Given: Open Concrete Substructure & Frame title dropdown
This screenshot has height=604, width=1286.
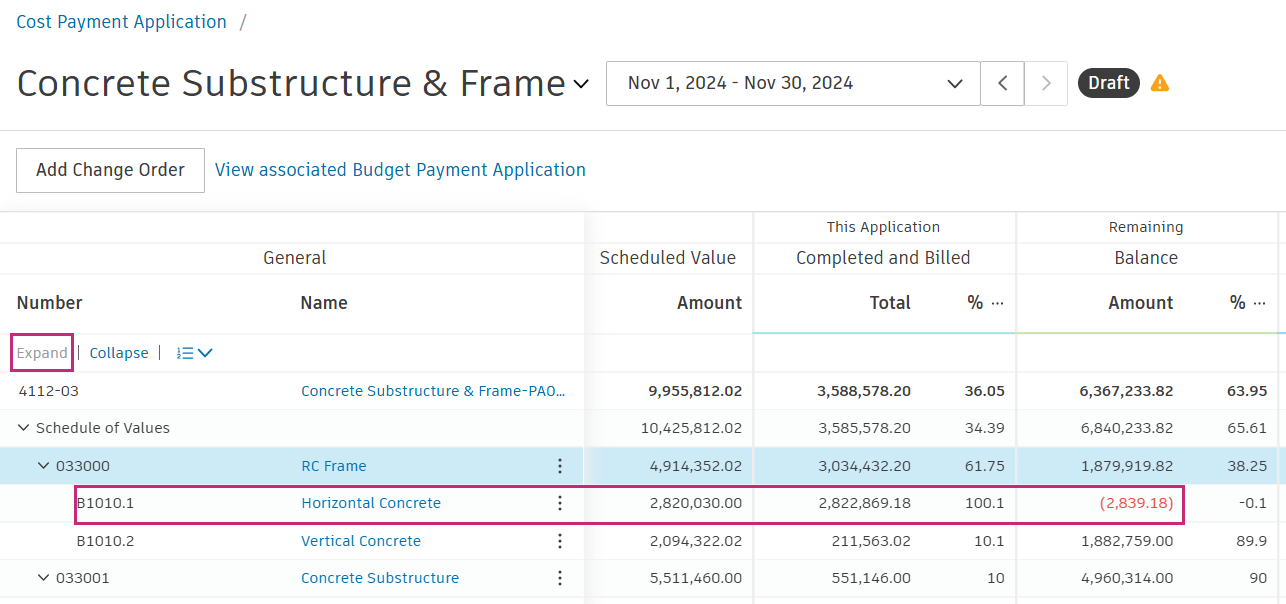Looking at the screenshot, I should [581, 85].
